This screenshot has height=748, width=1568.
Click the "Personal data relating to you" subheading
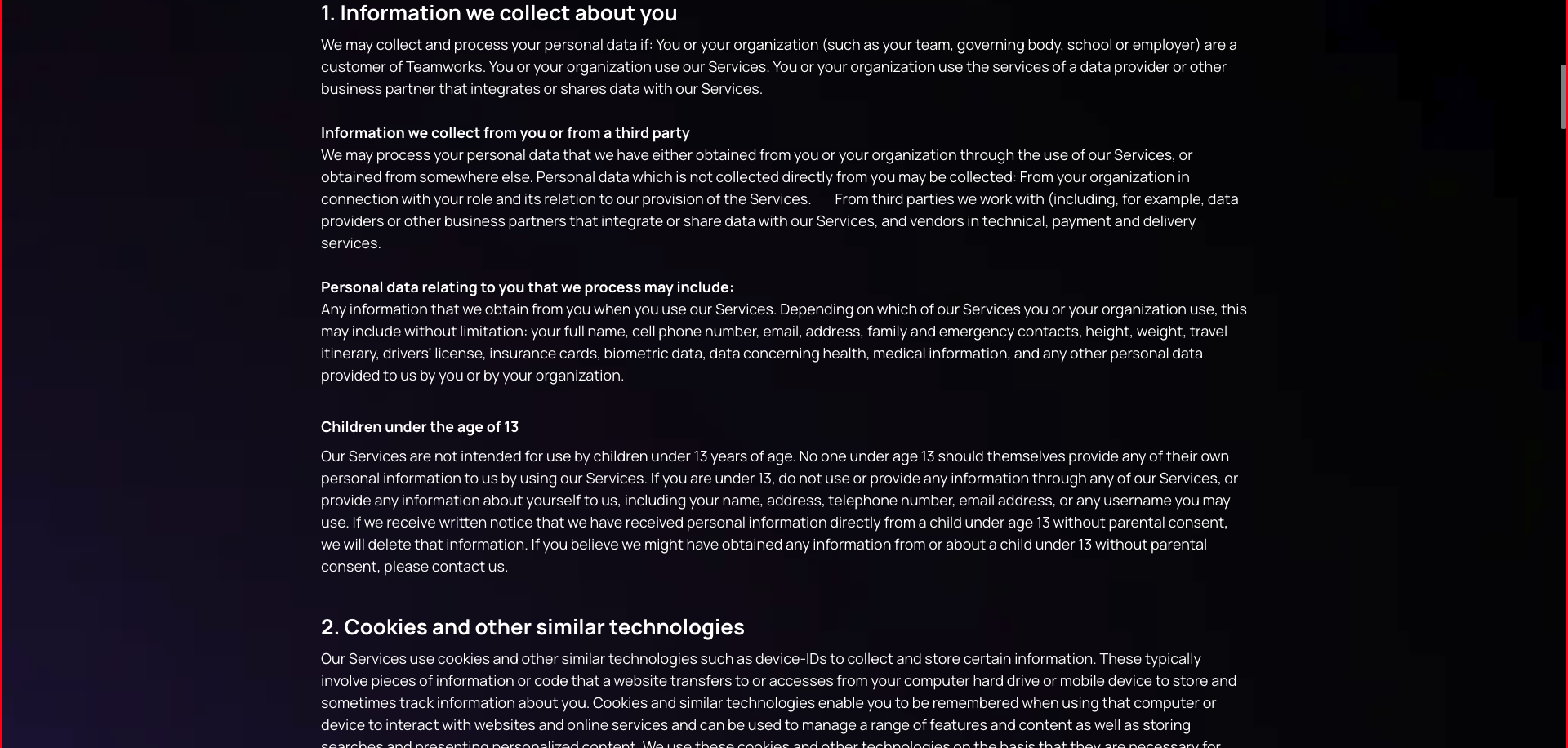point(527,287)
